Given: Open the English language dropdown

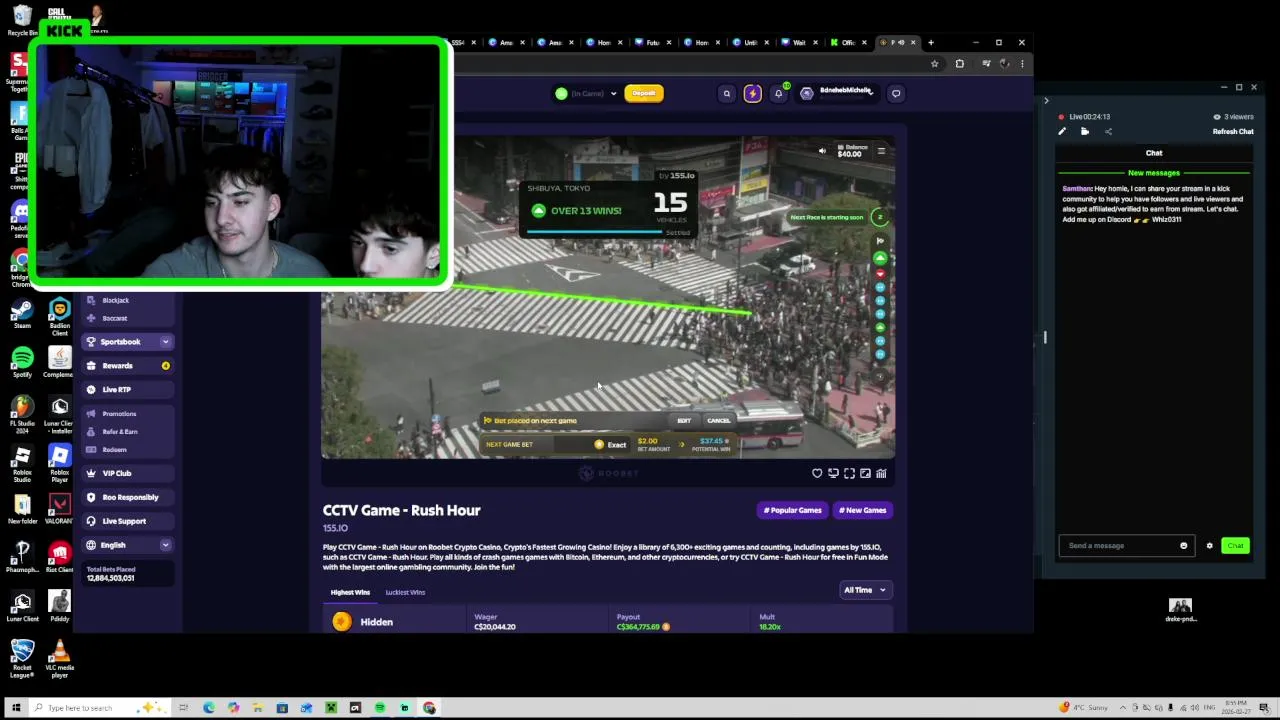Looking at the screenshot, I should (x=128, y=545).
